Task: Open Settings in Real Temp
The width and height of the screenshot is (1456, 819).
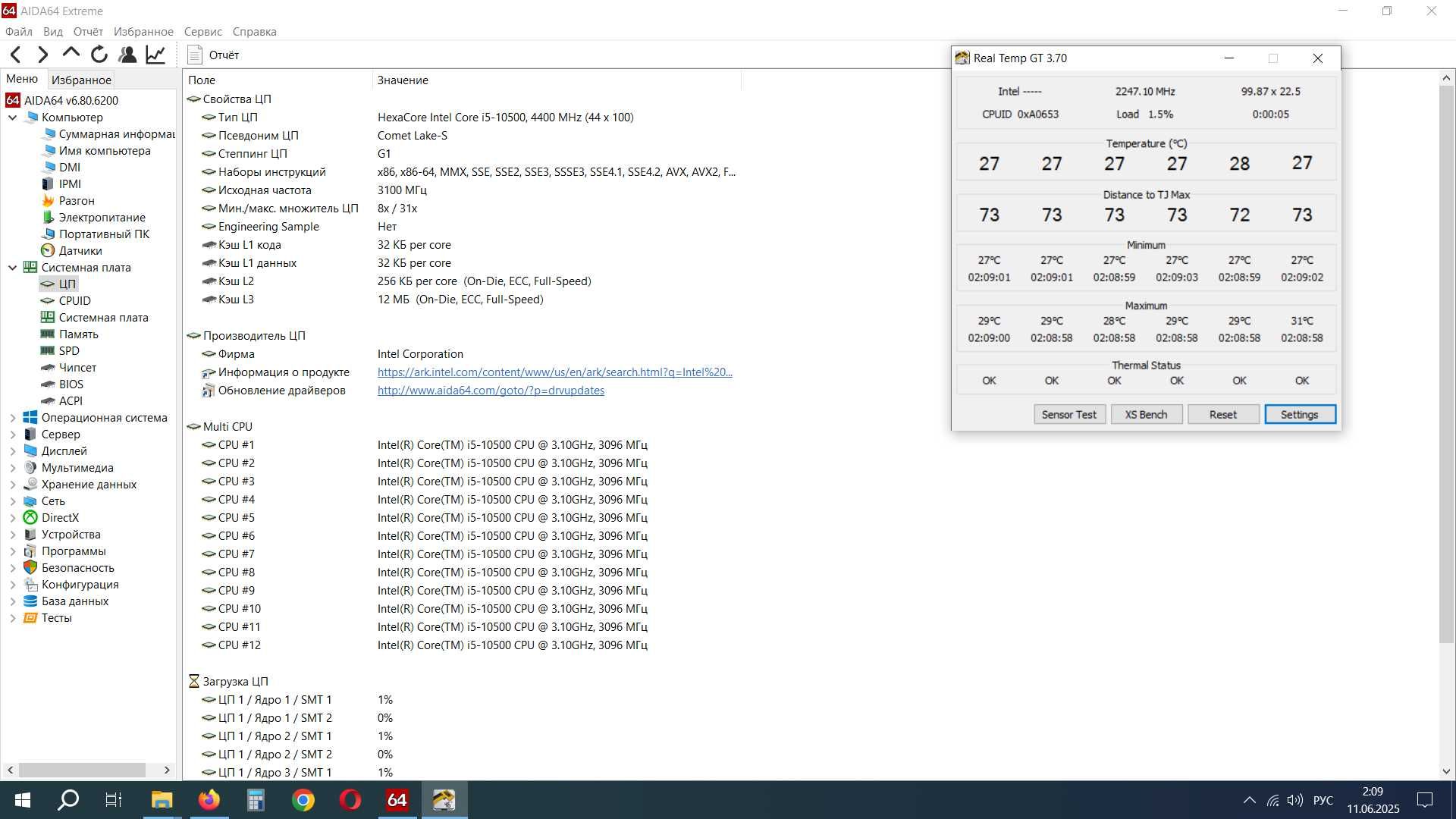Action: tap(1300, 415)
